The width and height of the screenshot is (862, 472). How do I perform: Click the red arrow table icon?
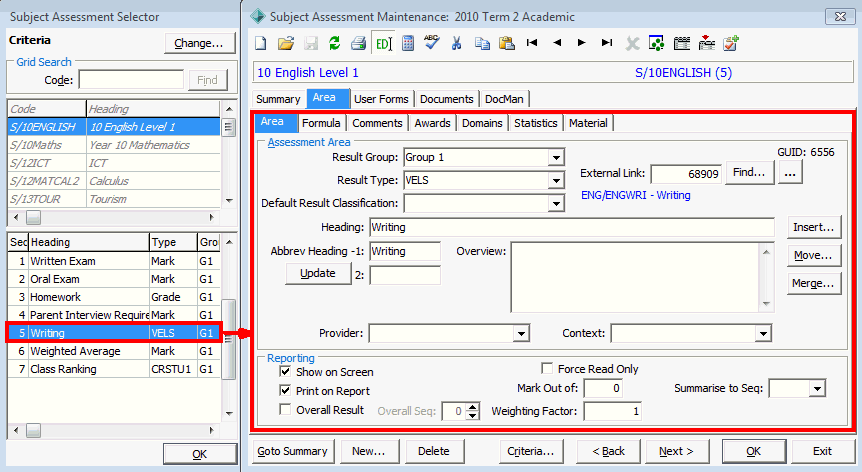[706, 43]
